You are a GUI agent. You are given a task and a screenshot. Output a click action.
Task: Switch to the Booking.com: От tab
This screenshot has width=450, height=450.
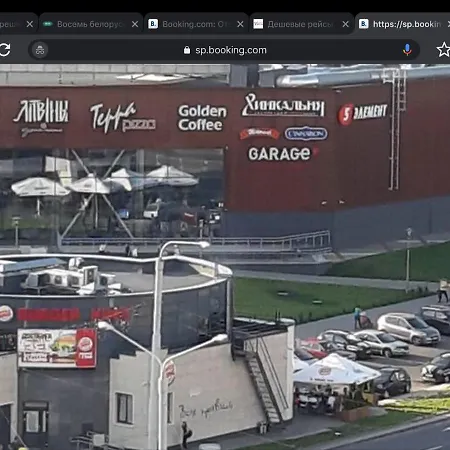[x=194, y=24]
